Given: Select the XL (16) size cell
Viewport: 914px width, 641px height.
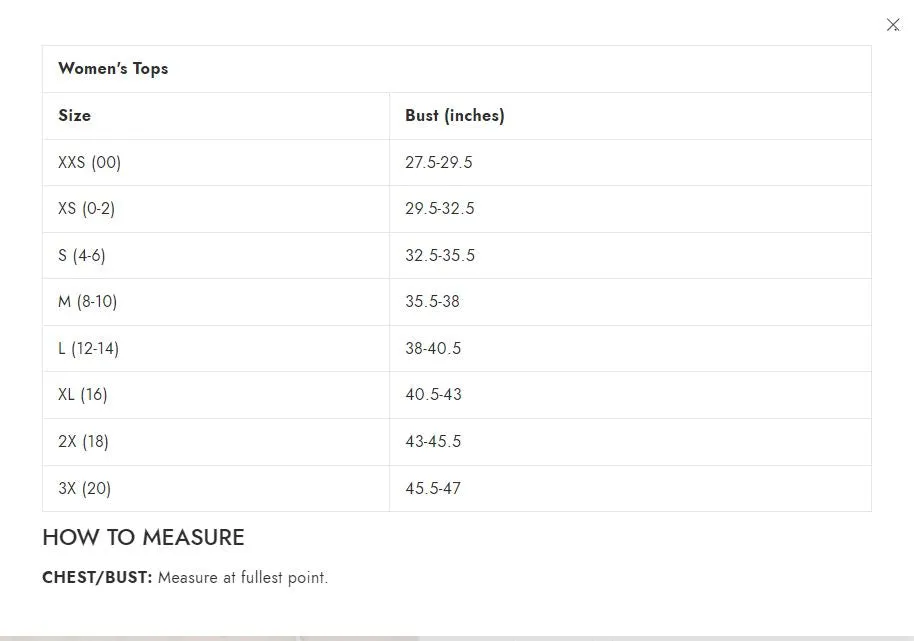Looking at the screenshot, I should tap(83, 394).
